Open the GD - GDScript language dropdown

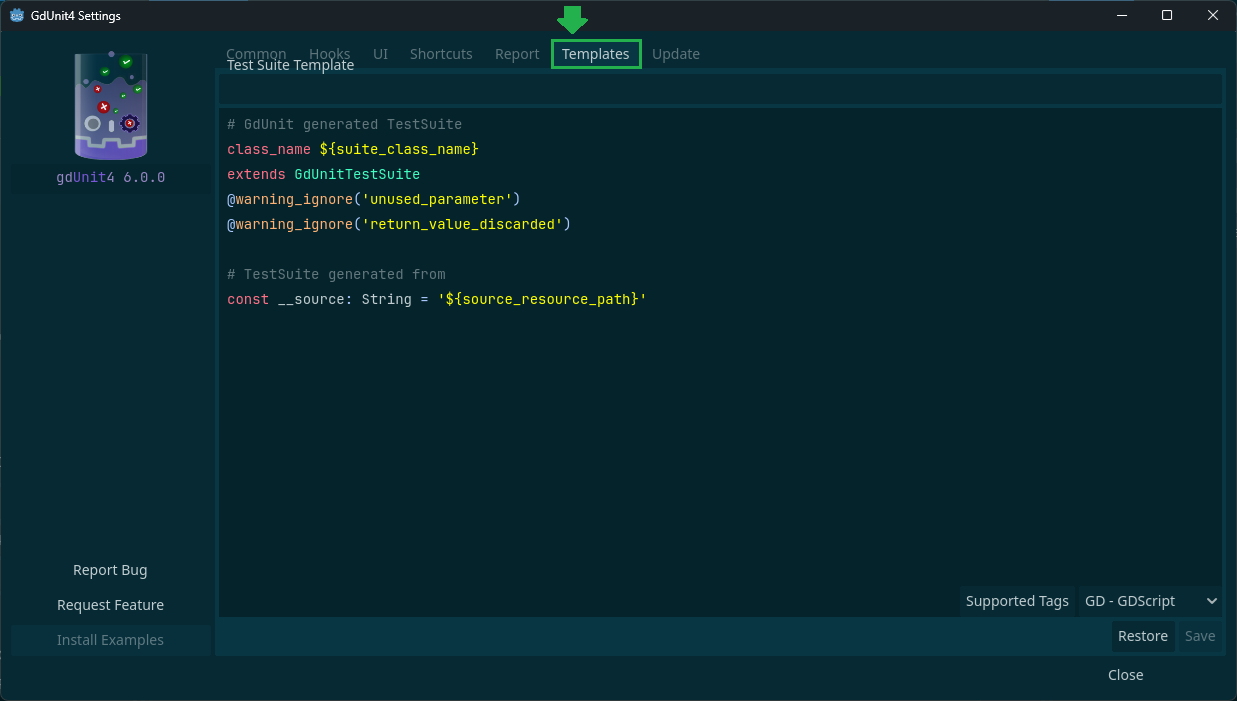point(1149,601)
